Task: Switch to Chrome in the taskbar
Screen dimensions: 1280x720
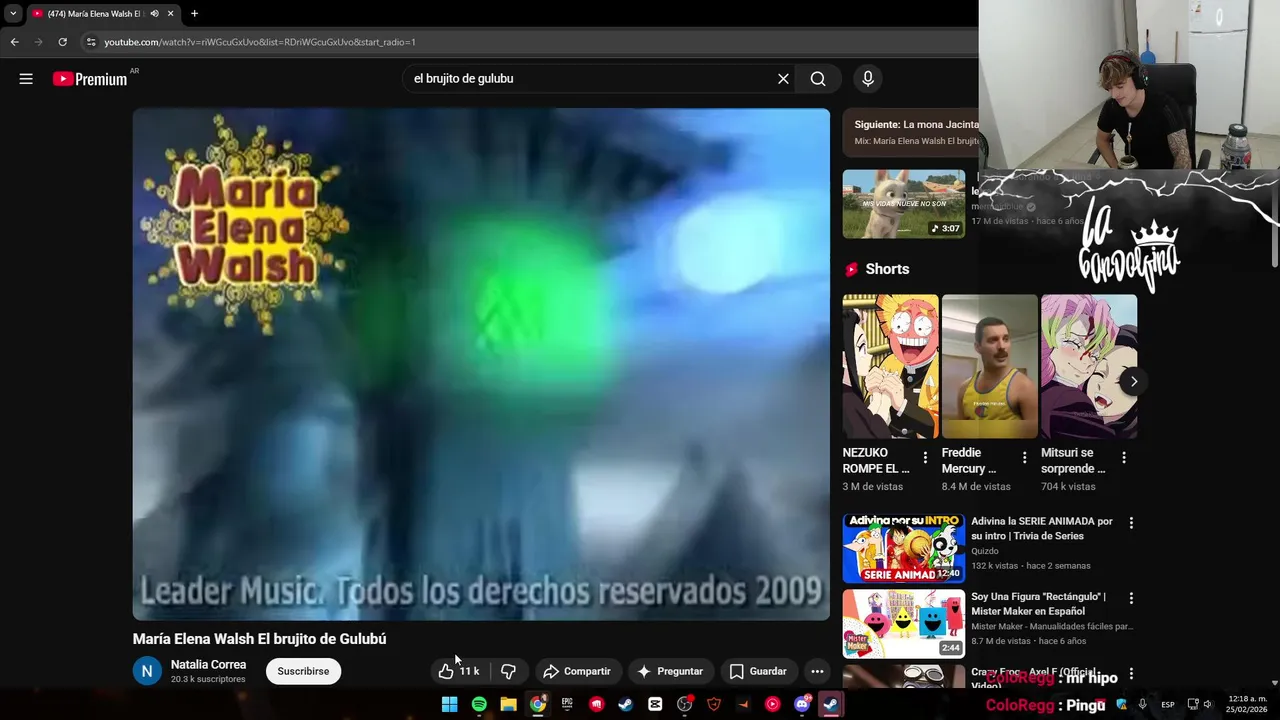Action: [x=538, y=704]
